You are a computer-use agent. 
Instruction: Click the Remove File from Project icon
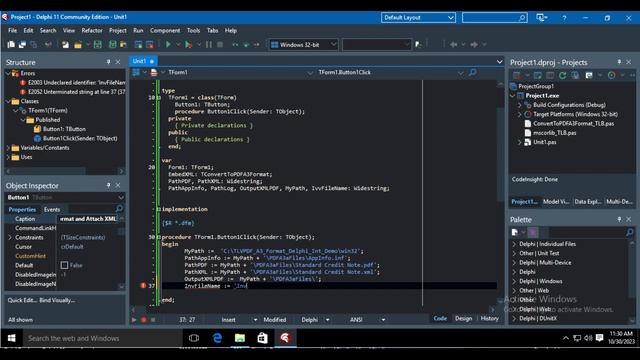[x=150, y=44]
